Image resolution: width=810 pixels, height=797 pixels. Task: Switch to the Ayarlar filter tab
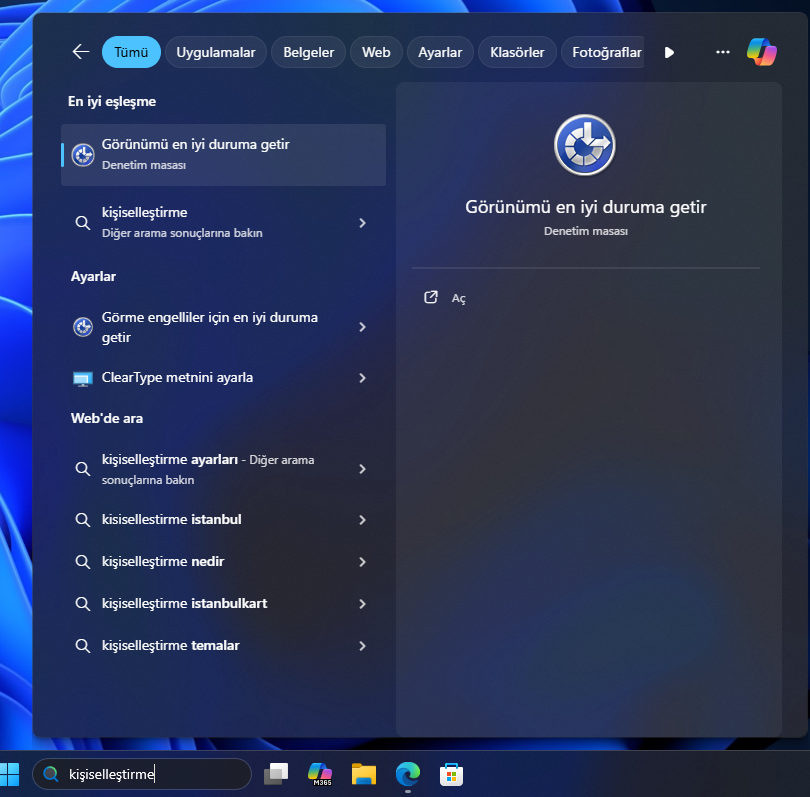[x=440, y=52]
